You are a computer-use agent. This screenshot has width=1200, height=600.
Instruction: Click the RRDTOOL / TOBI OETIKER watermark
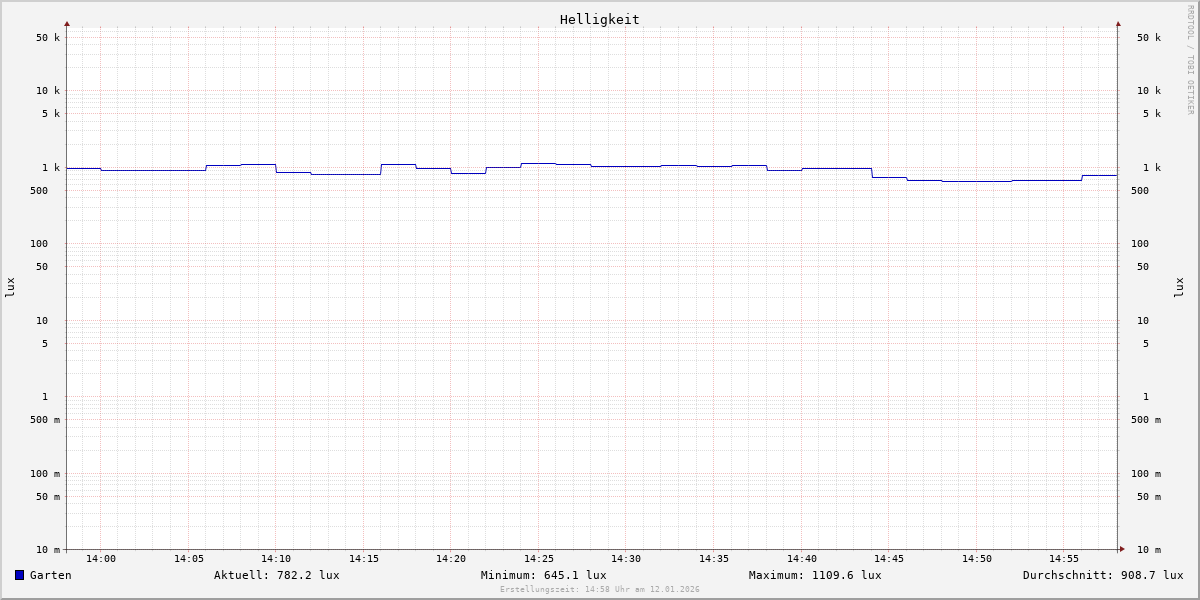point(1190,60)
